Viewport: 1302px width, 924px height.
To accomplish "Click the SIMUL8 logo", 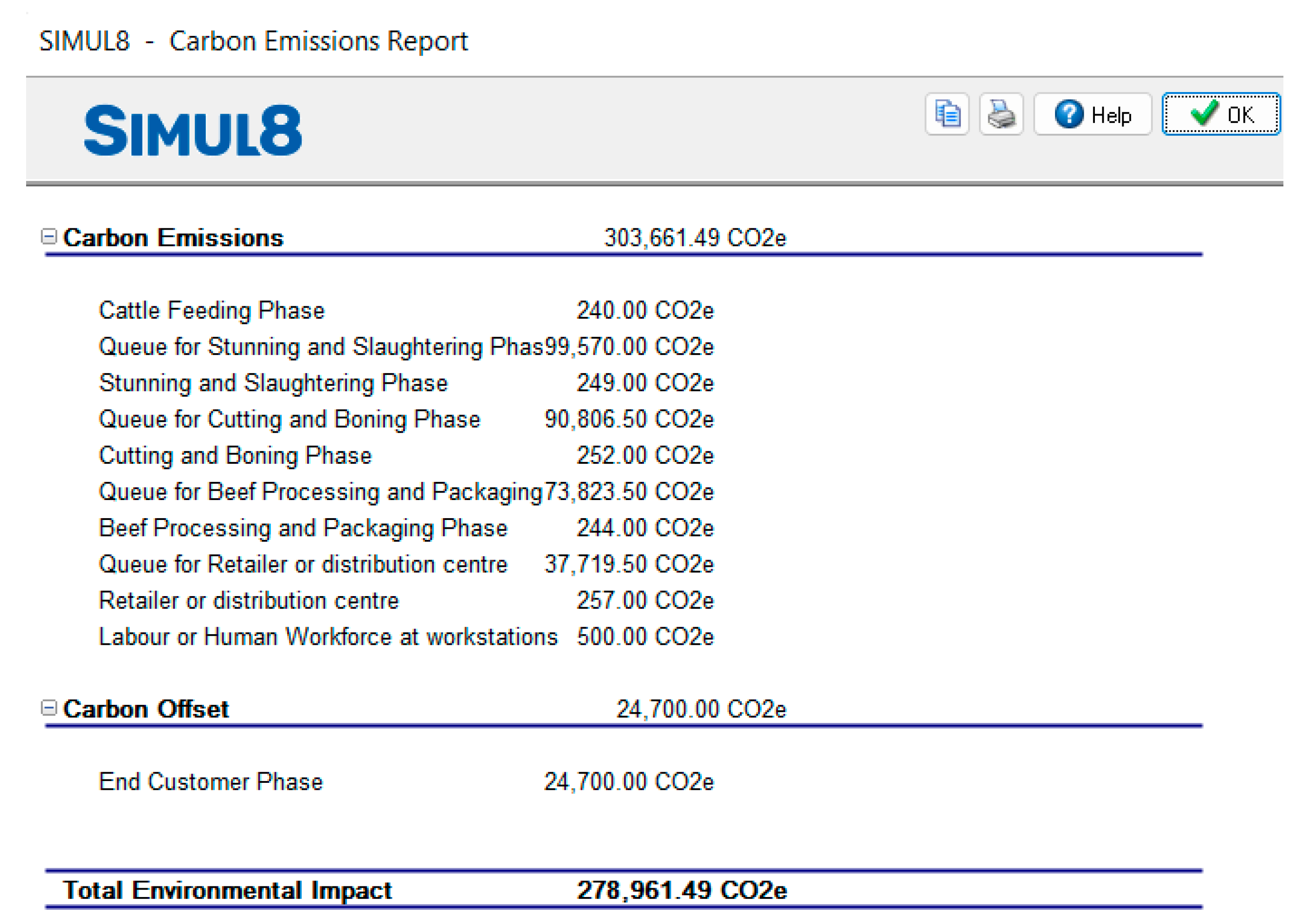I will pos(193,130).
